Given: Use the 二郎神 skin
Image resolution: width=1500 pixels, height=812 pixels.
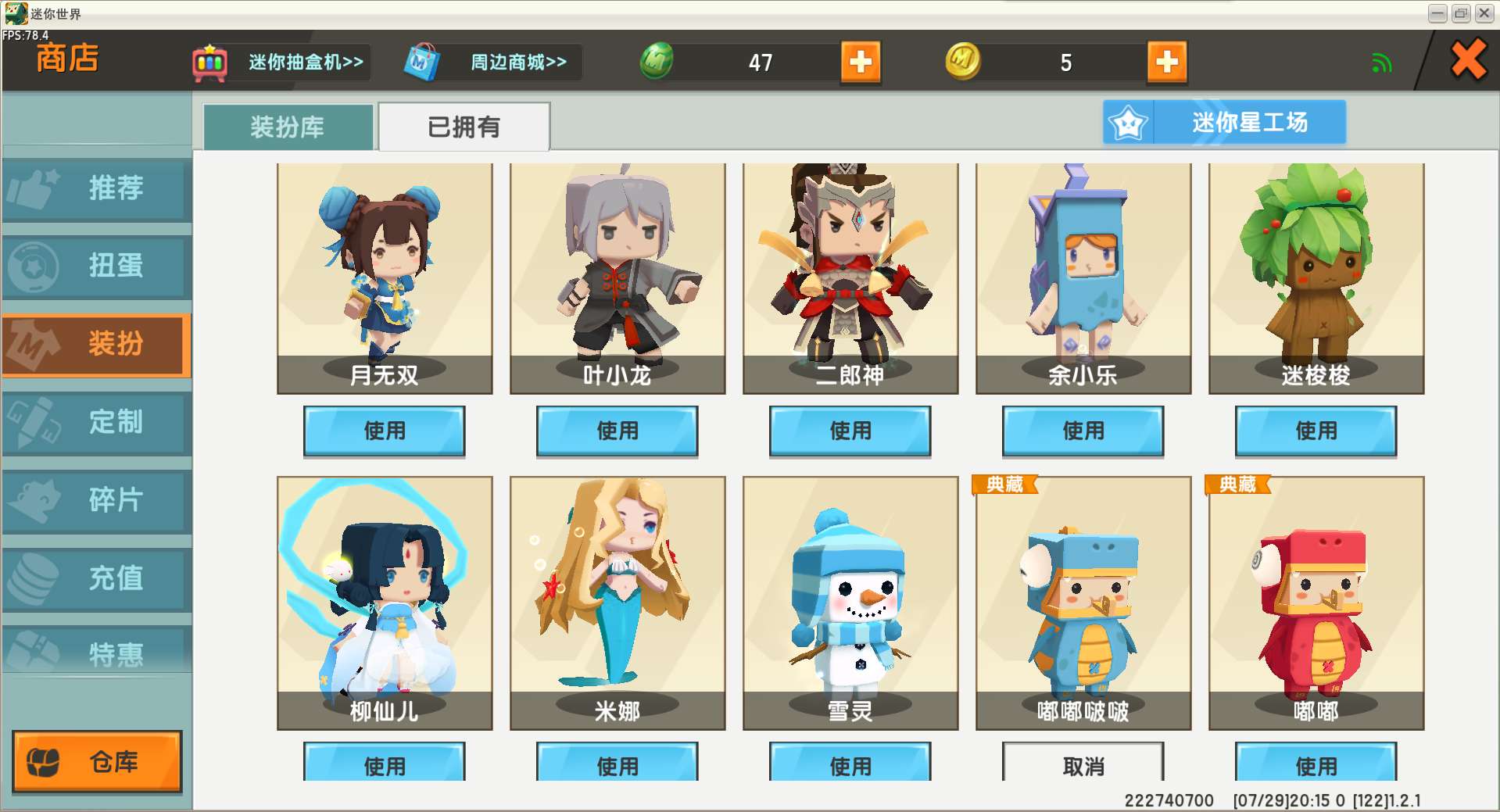Looking at the screenshot, I should coord(850,431).
